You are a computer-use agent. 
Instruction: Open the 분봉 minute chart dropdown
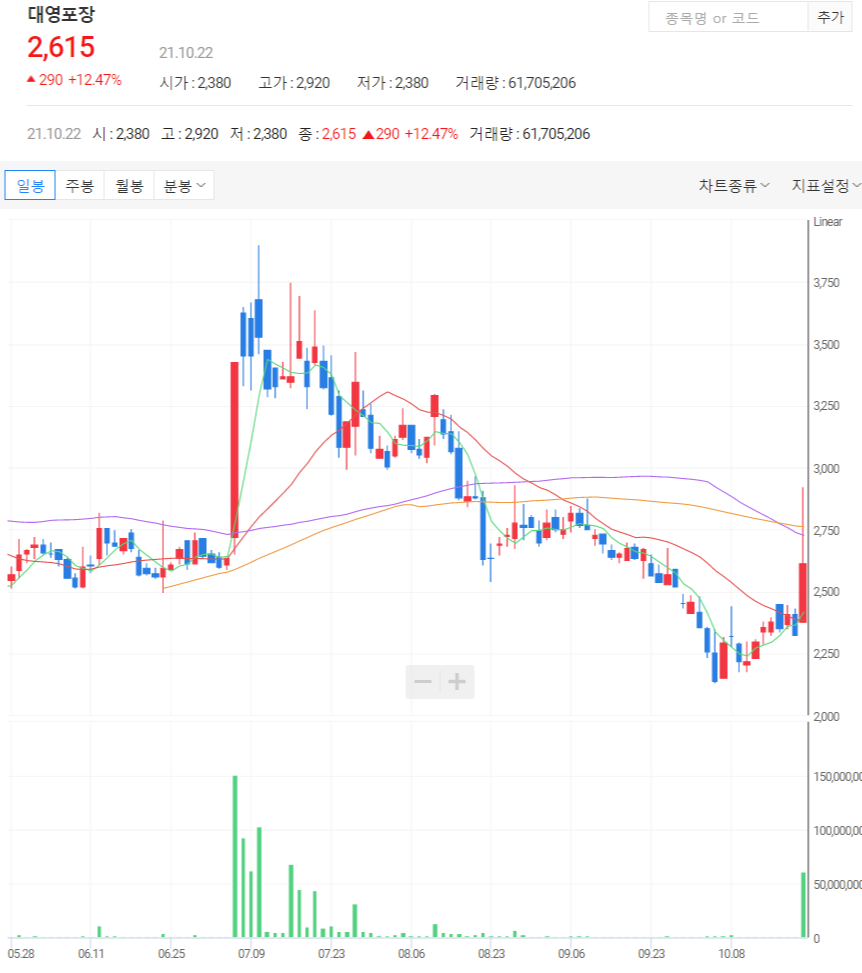coord(184,186)
